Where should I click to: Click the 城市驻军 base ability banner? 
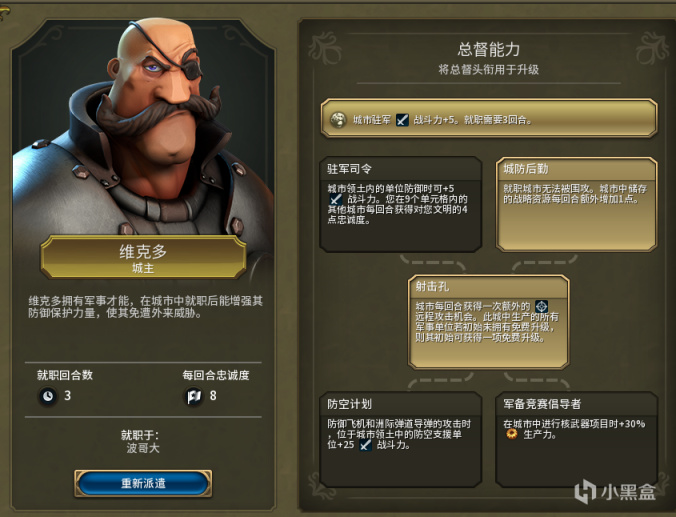pos(489,118)
